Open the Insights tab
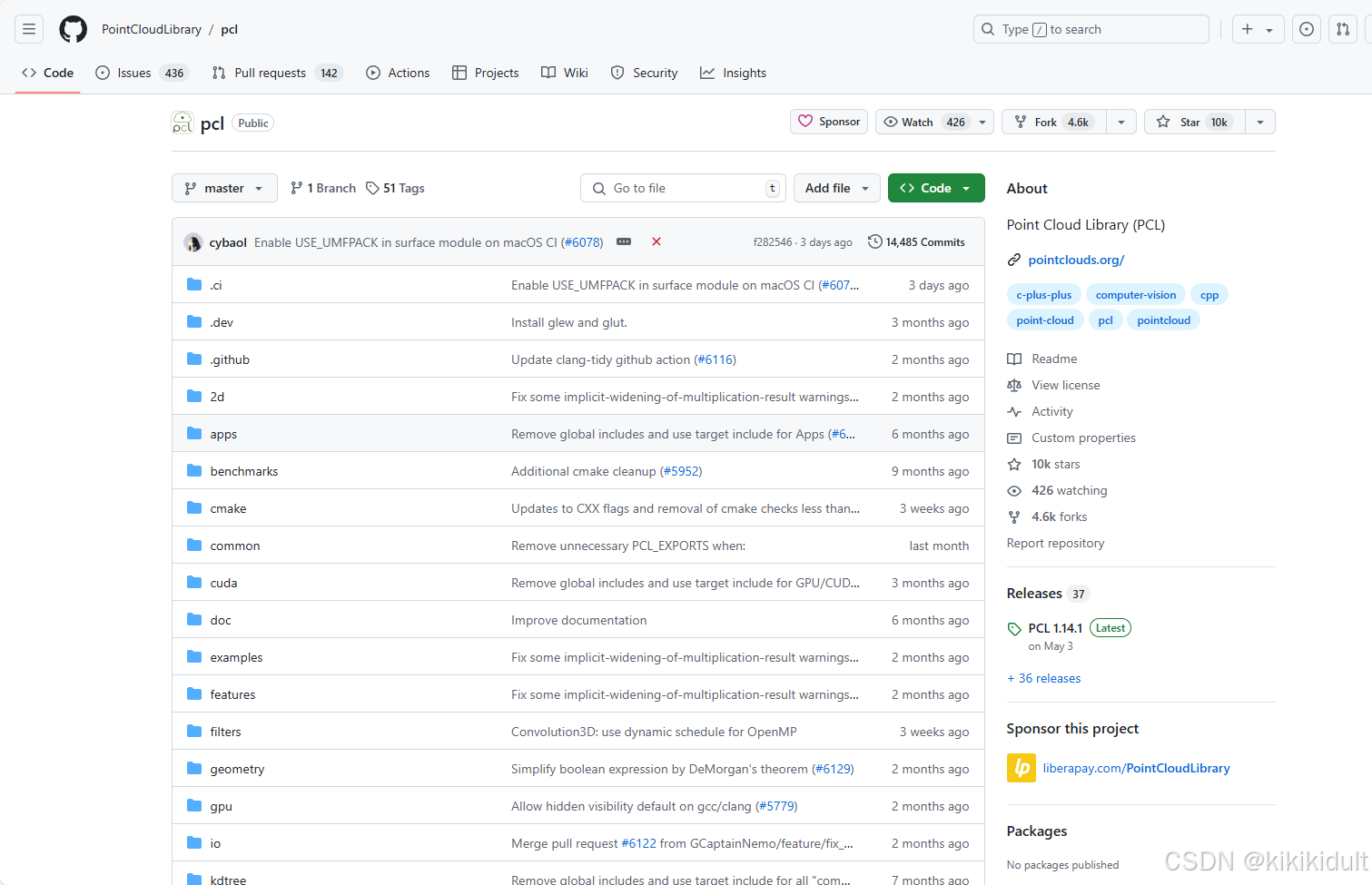Viewport: 1372px width, 885px height. (734, 73)
